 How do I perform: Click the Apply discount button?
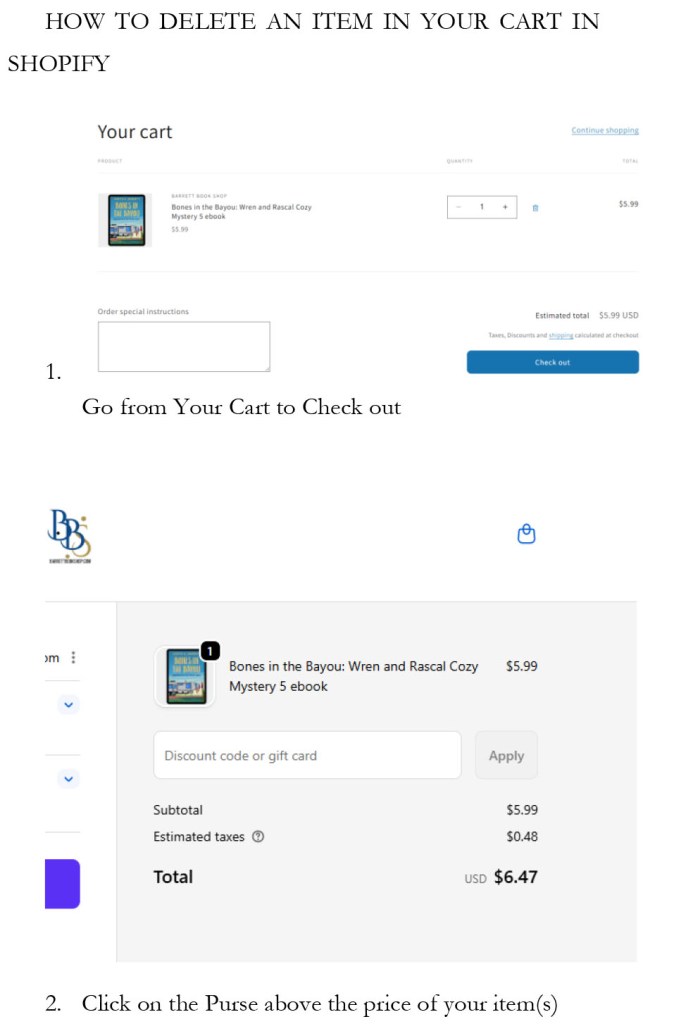click(x=506, y=755)
